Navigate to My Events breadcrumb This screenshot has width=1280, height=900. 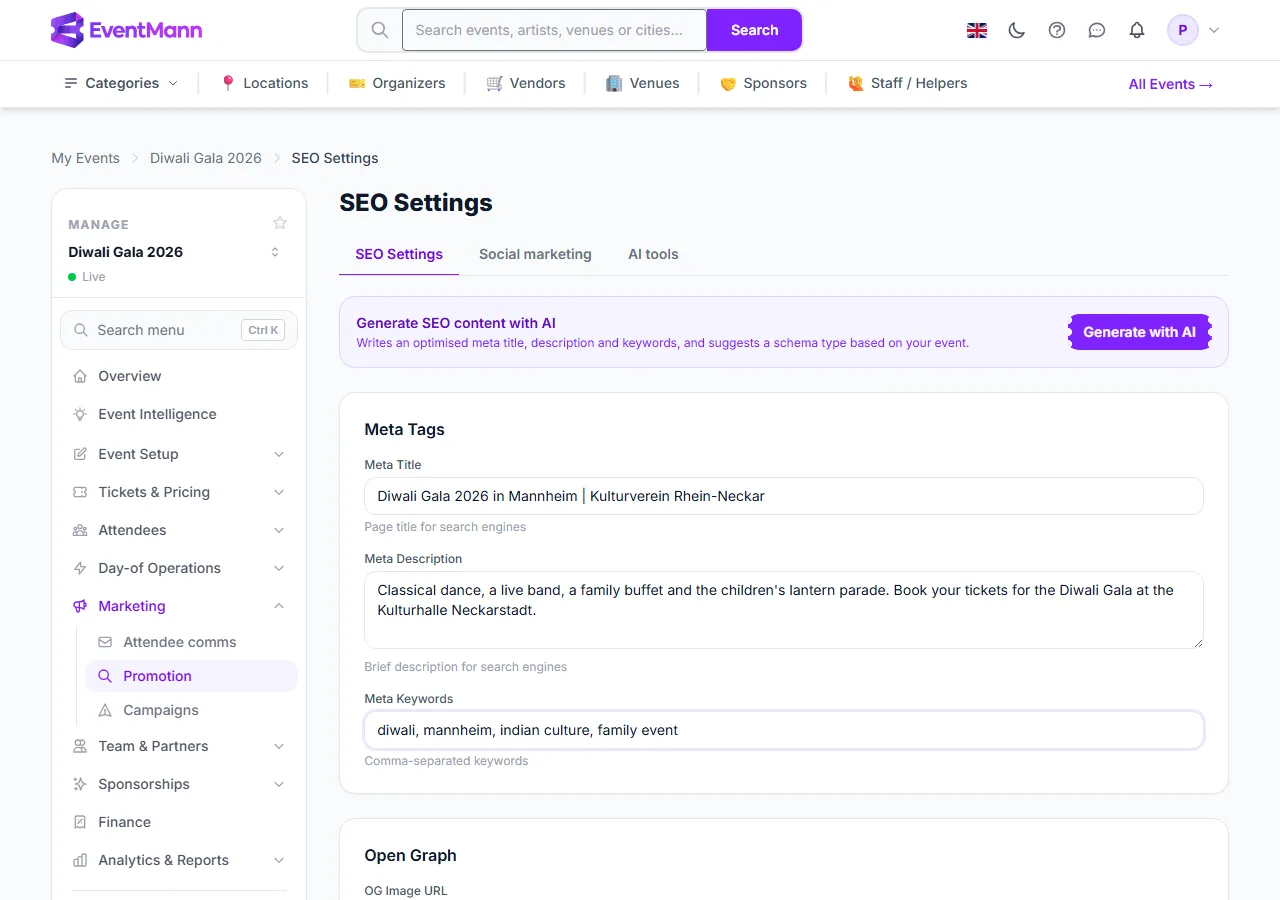tap(86, 158)
